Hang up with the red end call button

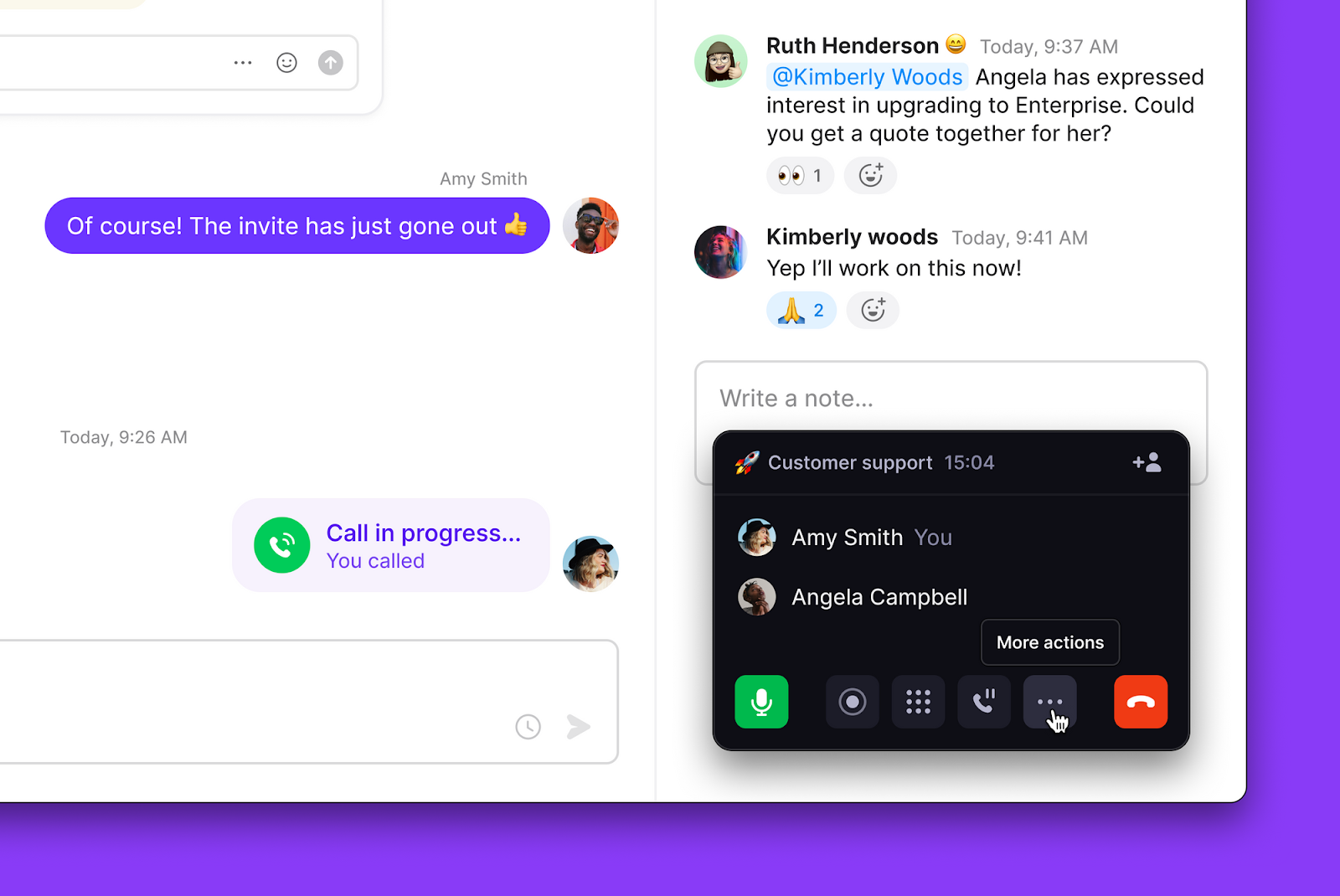pyautogui.click(x=1141, y=702)
